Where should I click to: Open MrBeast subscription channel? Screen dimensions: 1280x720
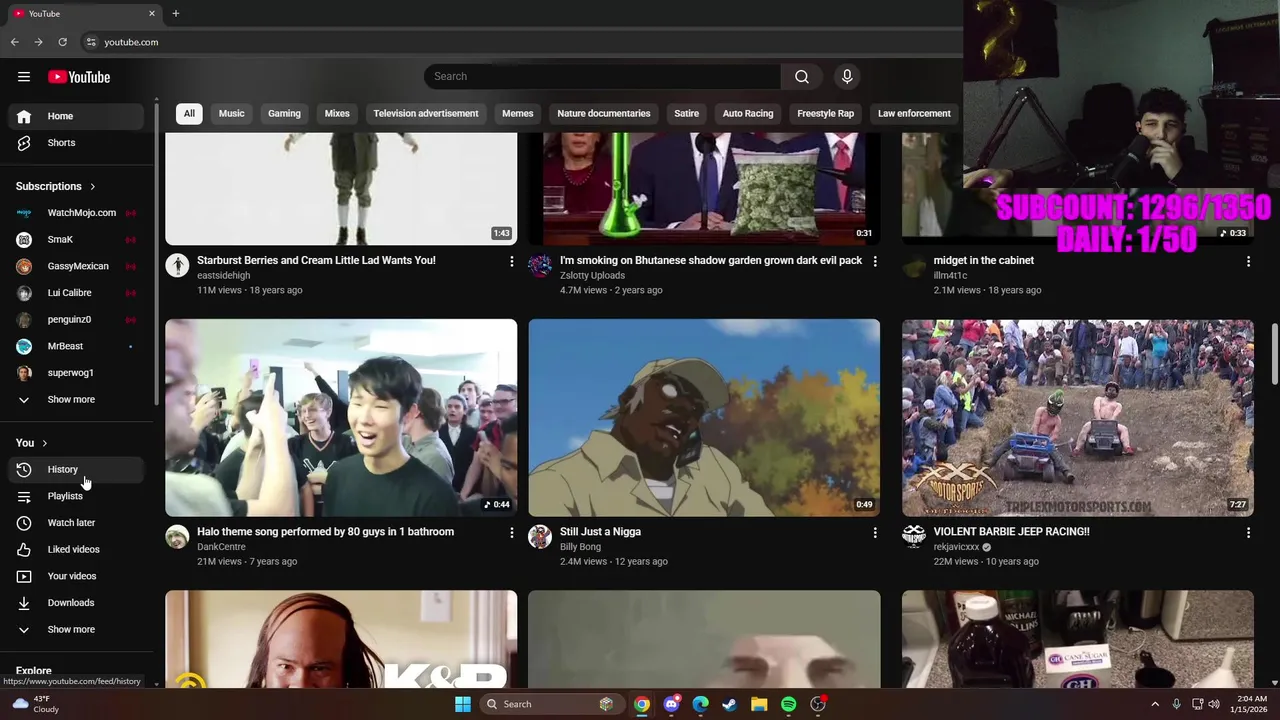tap(76, 346)
